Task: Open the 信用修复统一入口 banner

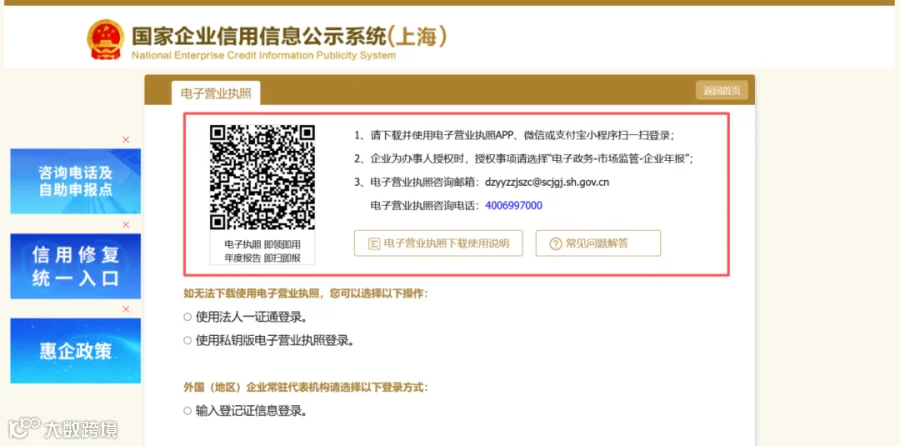Action: [75, 266]
